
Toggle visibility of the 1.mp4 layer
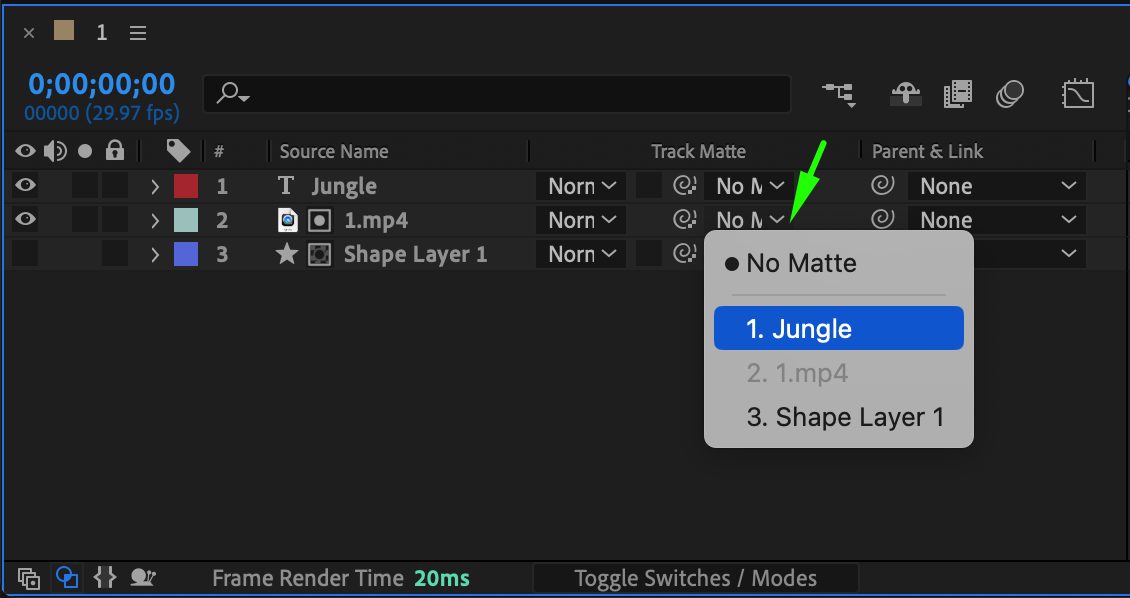pos(25,220)
